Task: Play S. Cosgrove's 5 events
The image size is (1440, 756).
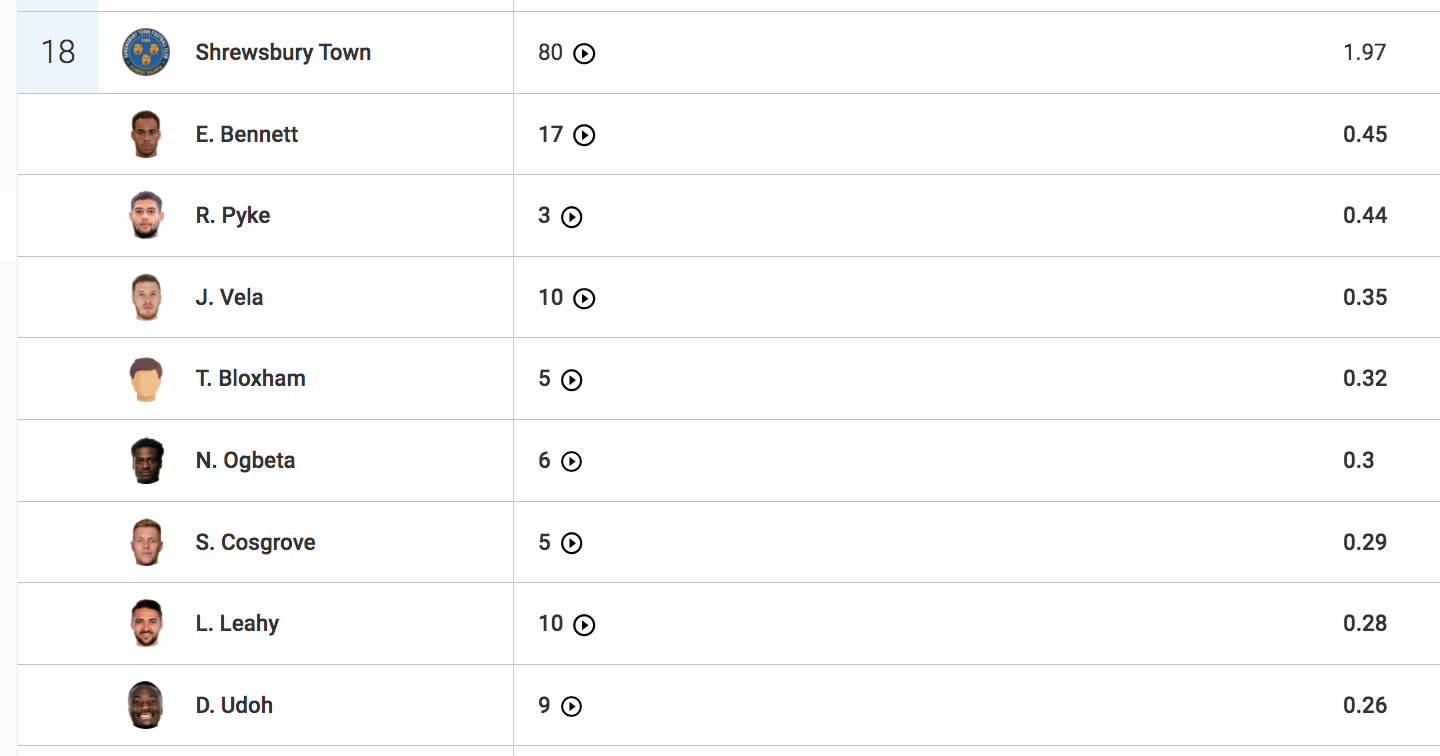Action: click(571, 543)
